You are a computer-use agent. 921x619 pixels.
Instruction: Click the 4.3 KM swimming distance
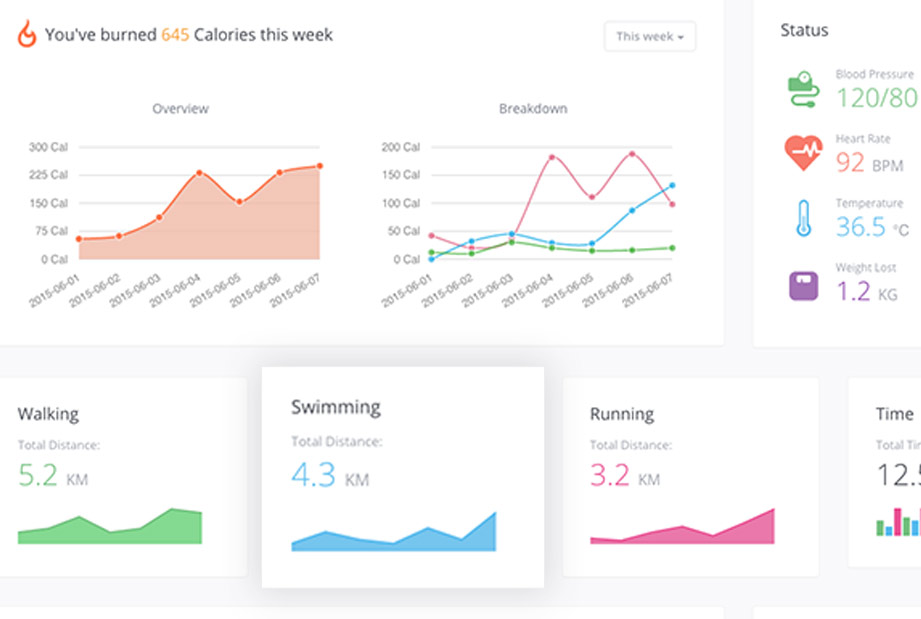(x=330, y=475)
